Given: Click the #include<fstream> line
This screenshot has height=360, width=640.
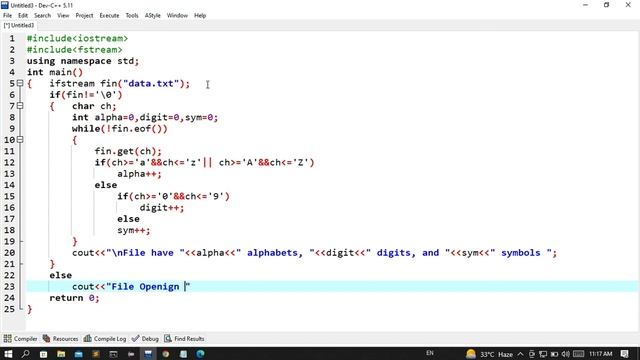Looking at the screenshot, I should (75, 50).
